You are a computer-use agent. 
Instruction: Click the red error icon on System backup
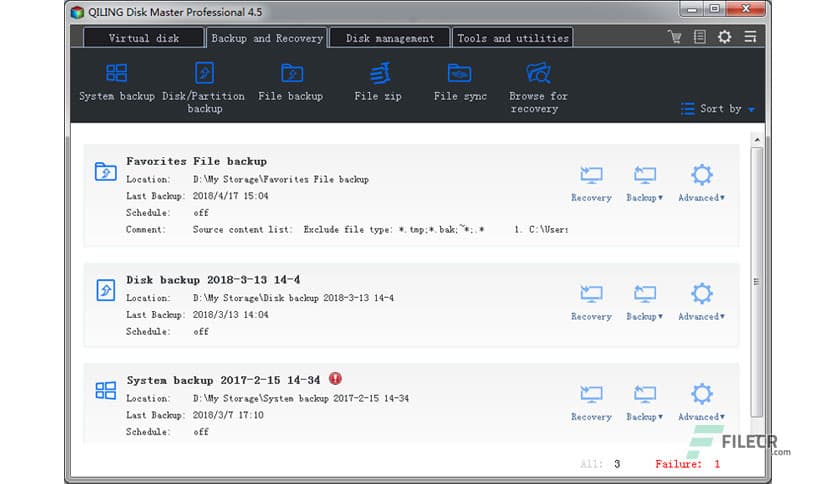pos(335,378)
